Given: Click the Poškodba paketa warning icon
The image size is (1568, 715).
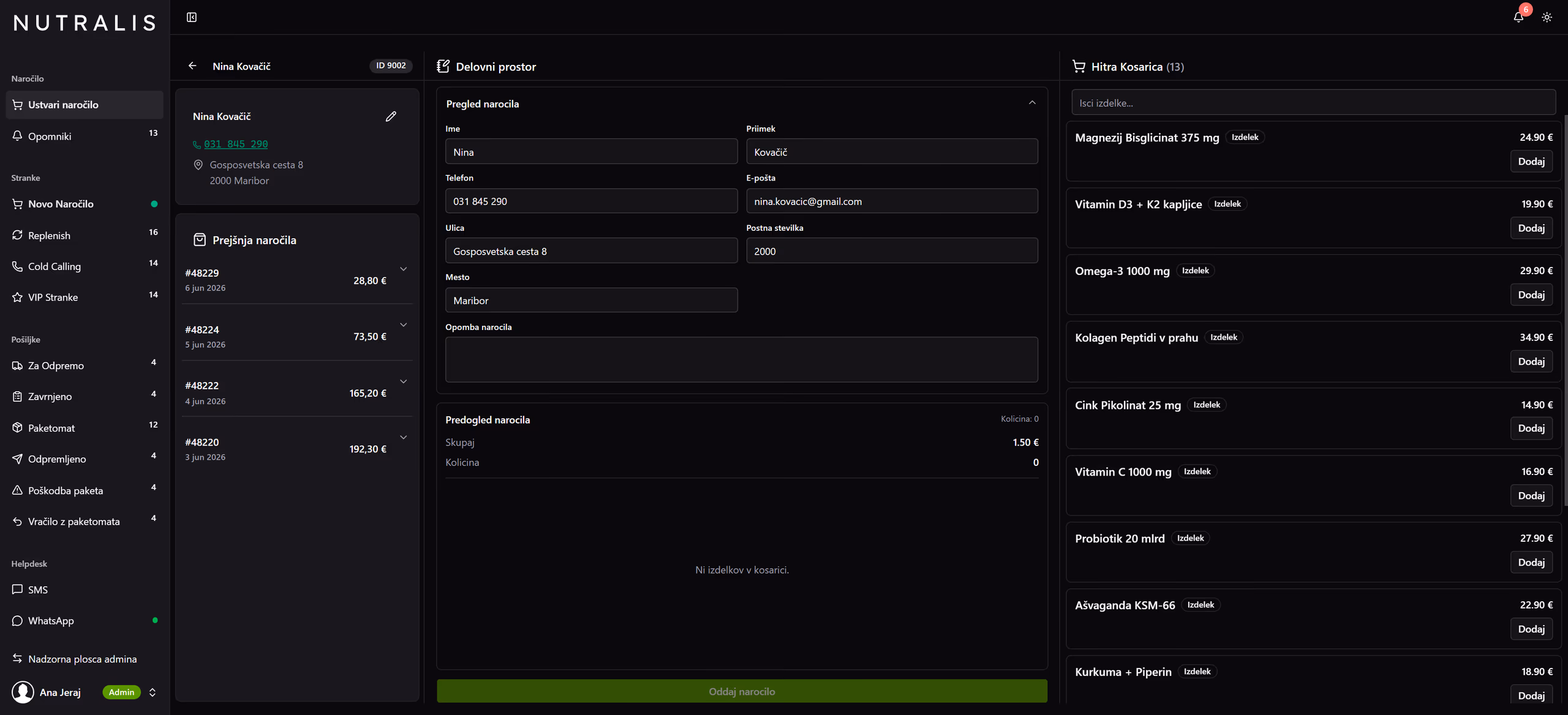Looking at the screenshot, I should (x=17, y=490).
